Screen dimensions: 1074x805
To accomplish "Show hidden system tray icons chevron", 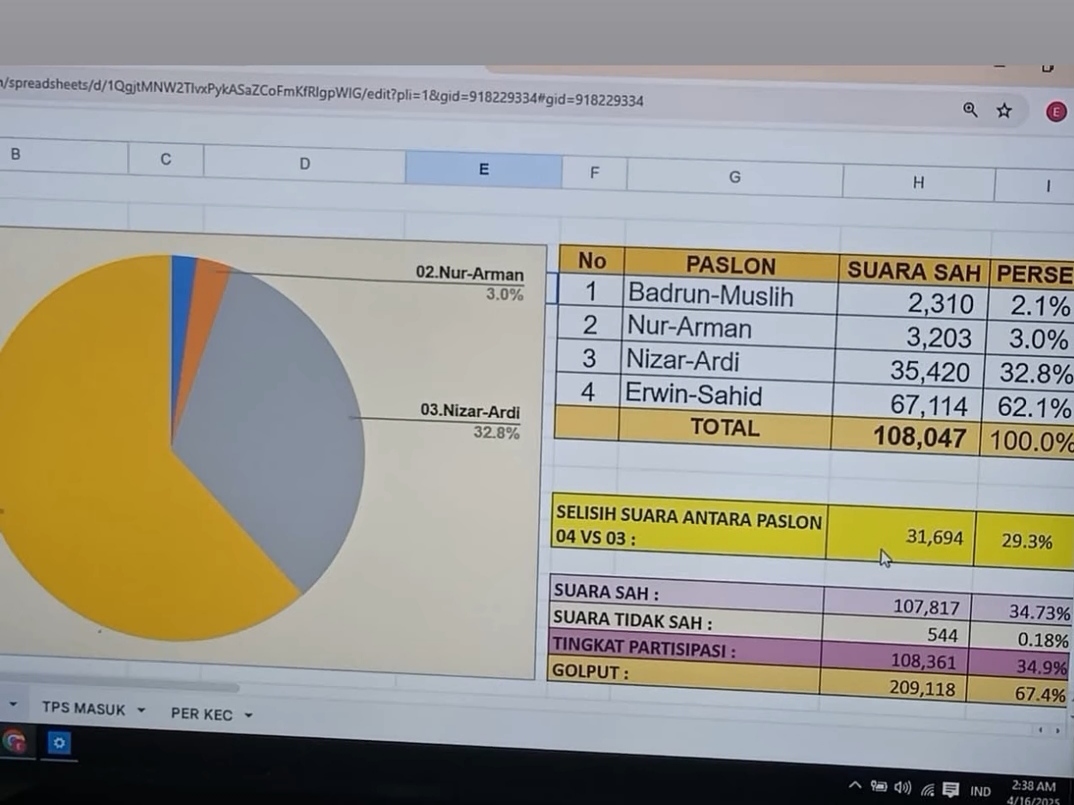I will [855, 786].
